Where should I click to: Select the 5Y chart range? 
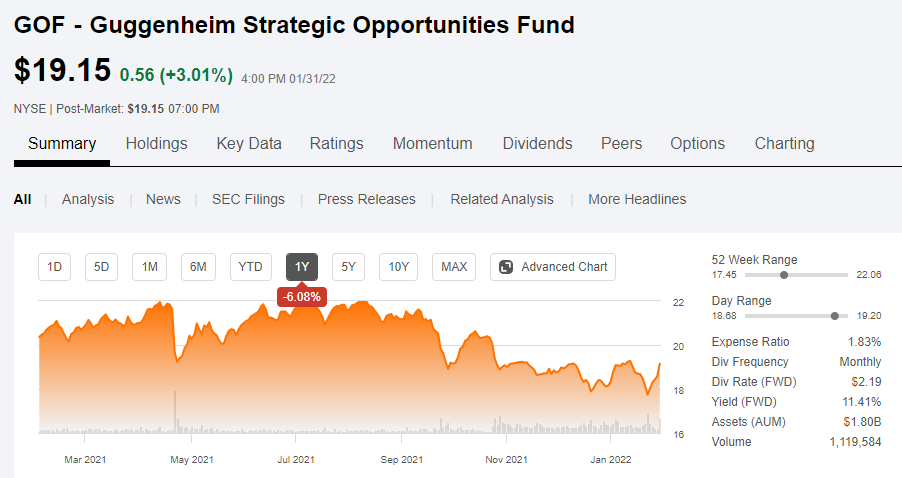coord(349,267)
